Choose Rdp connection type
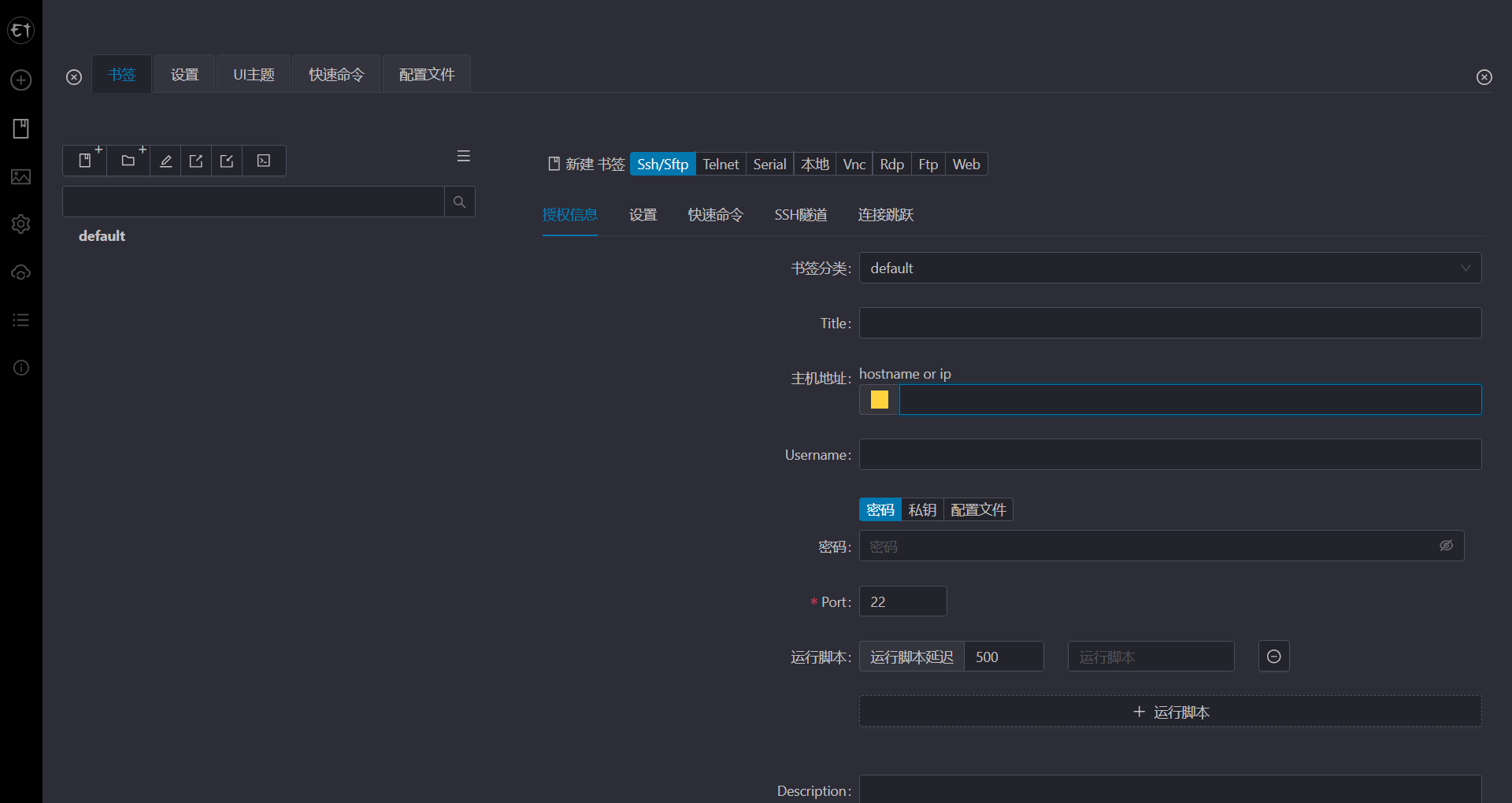 (892, 165)
